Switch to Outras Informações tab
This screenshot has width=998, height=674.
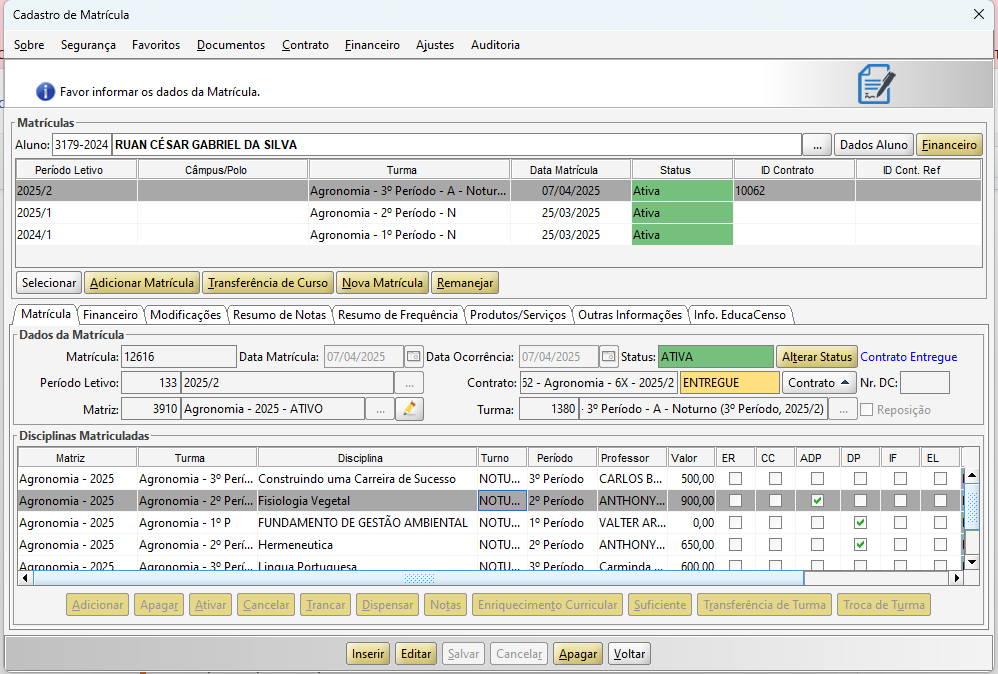(630, 315)
